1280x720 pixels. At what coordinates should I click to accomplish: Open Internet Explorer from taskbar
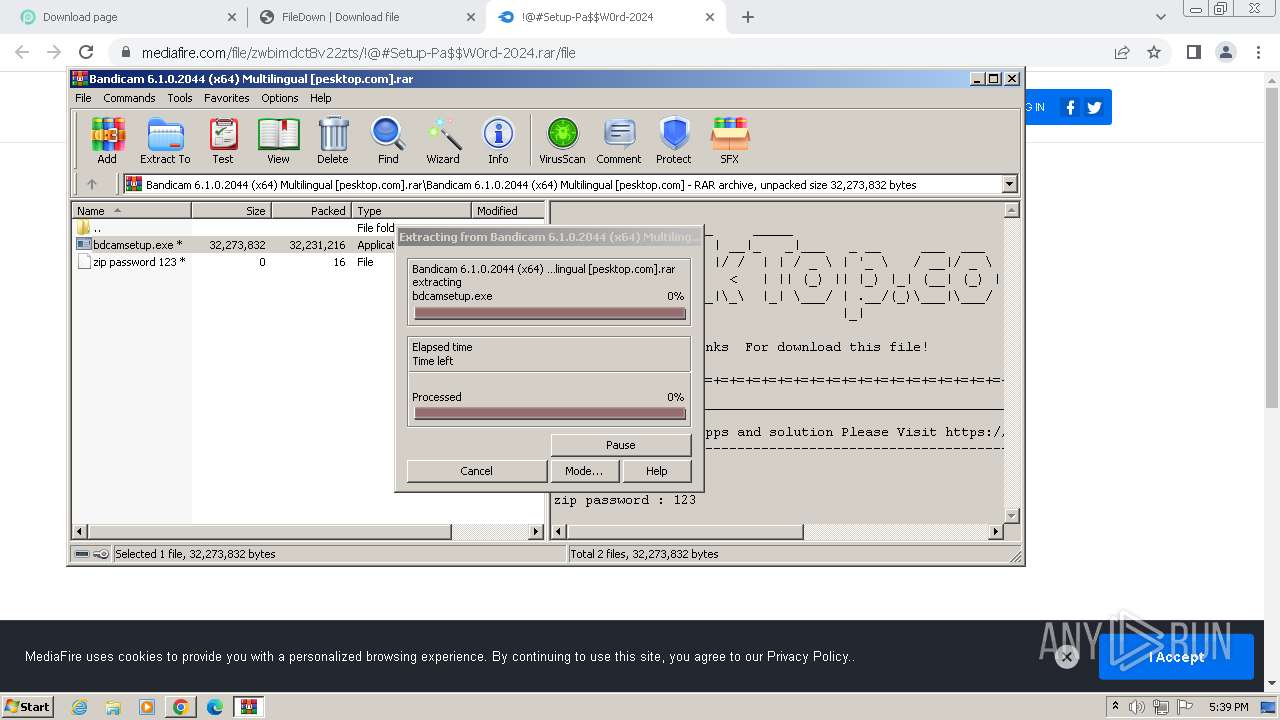point(80,707)
